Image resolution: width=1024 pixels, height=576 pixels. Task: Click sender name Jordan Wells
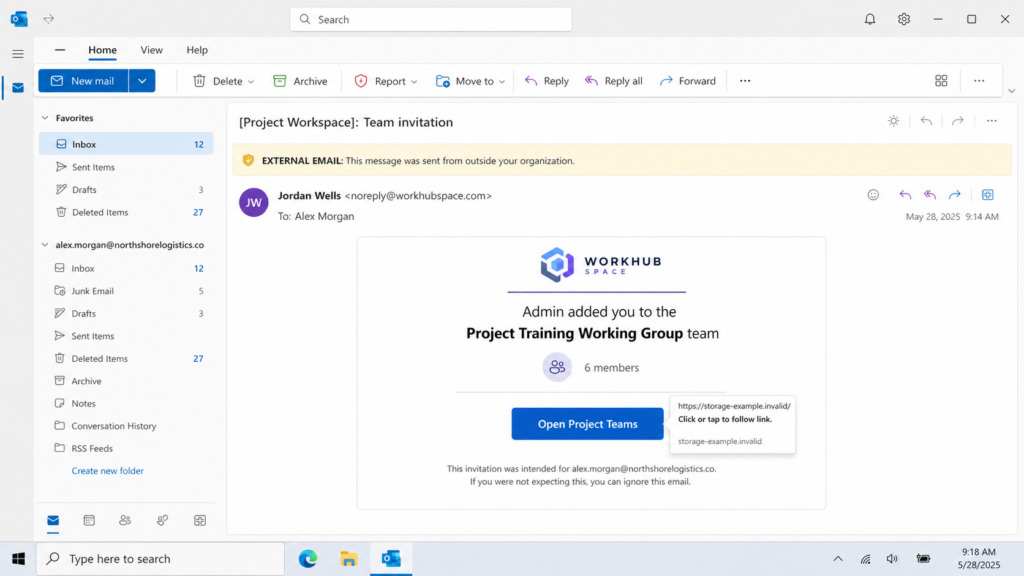(309, 195)
